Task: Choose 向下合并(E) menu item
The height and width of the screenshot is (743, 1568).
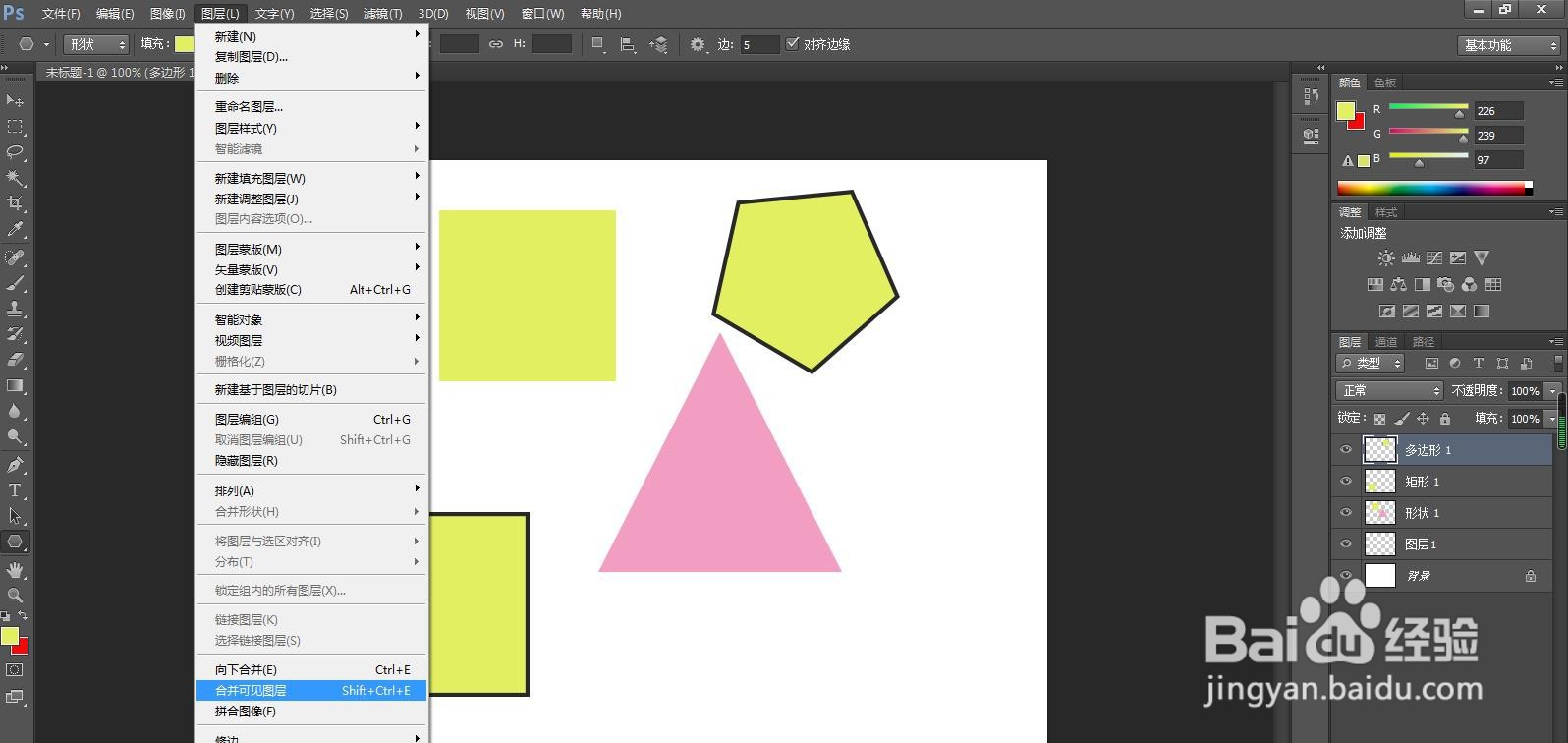Action: pos(311,670)
